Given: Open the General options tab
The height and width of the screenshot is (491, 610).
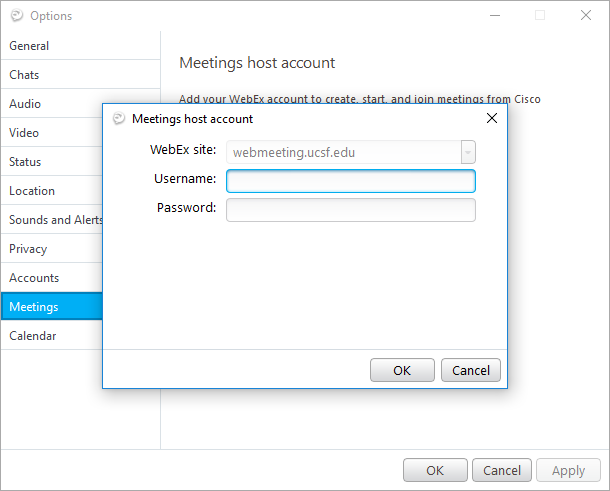Looking at the screenshot, I should (x=81, y=46).
